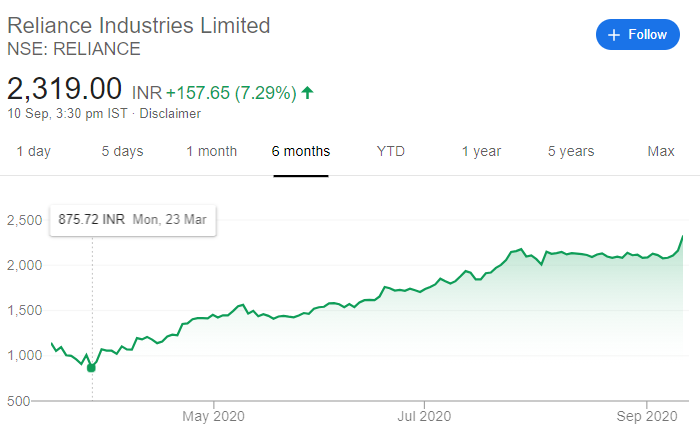Click the green data point on chart

point(91,368)
